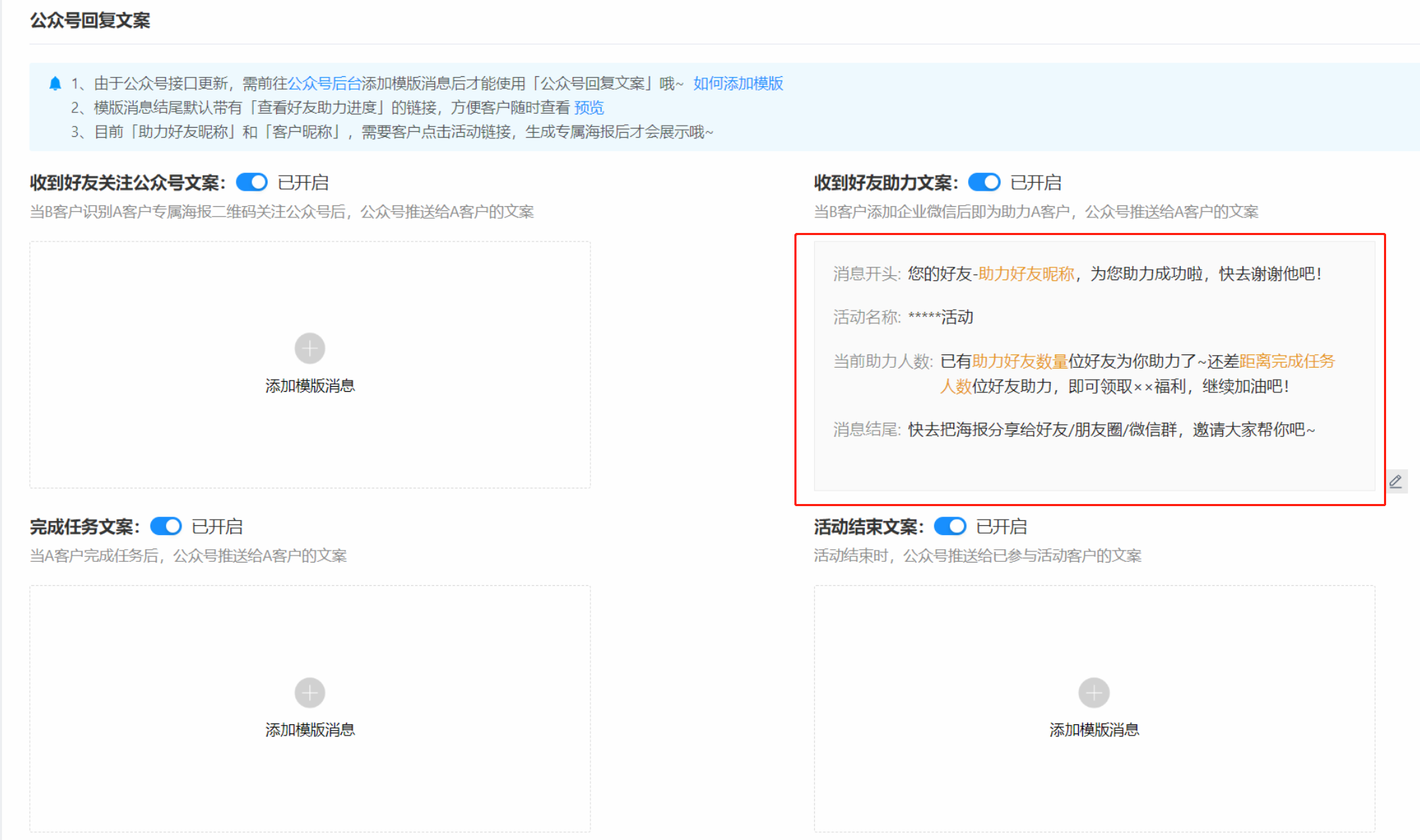
Task: Click plus icon under 活动结束文案
Action: (1094, 692)
